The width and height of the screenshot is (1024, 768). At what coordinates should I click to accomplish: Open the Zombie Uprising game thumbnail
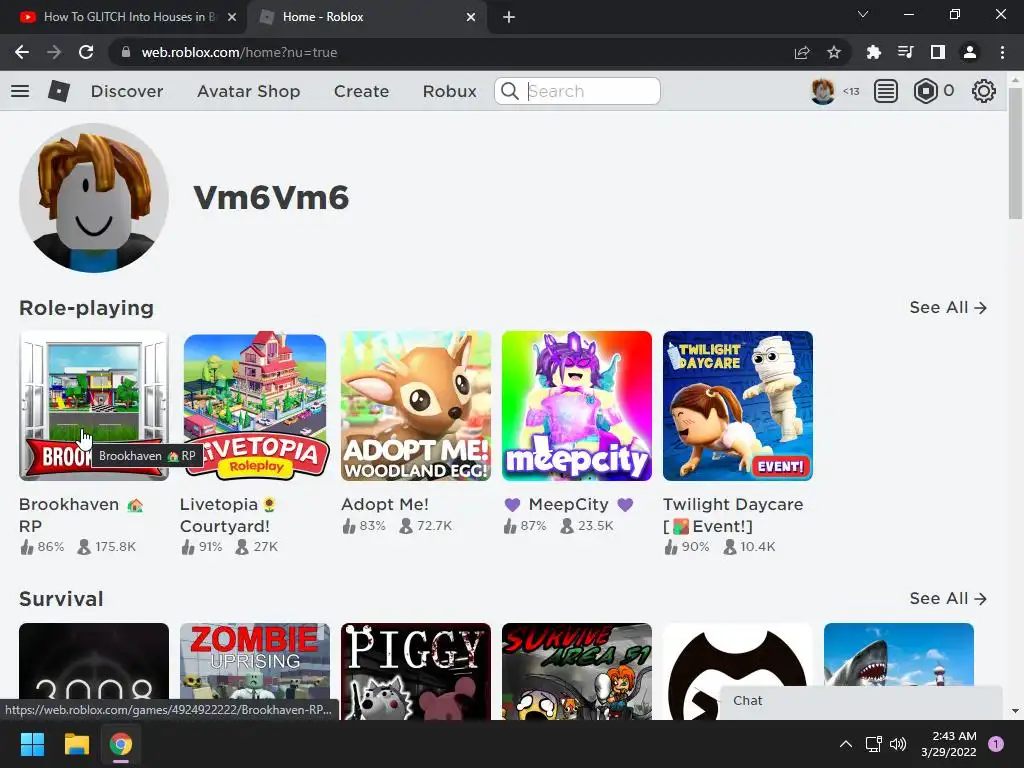[x=255, y=671]
